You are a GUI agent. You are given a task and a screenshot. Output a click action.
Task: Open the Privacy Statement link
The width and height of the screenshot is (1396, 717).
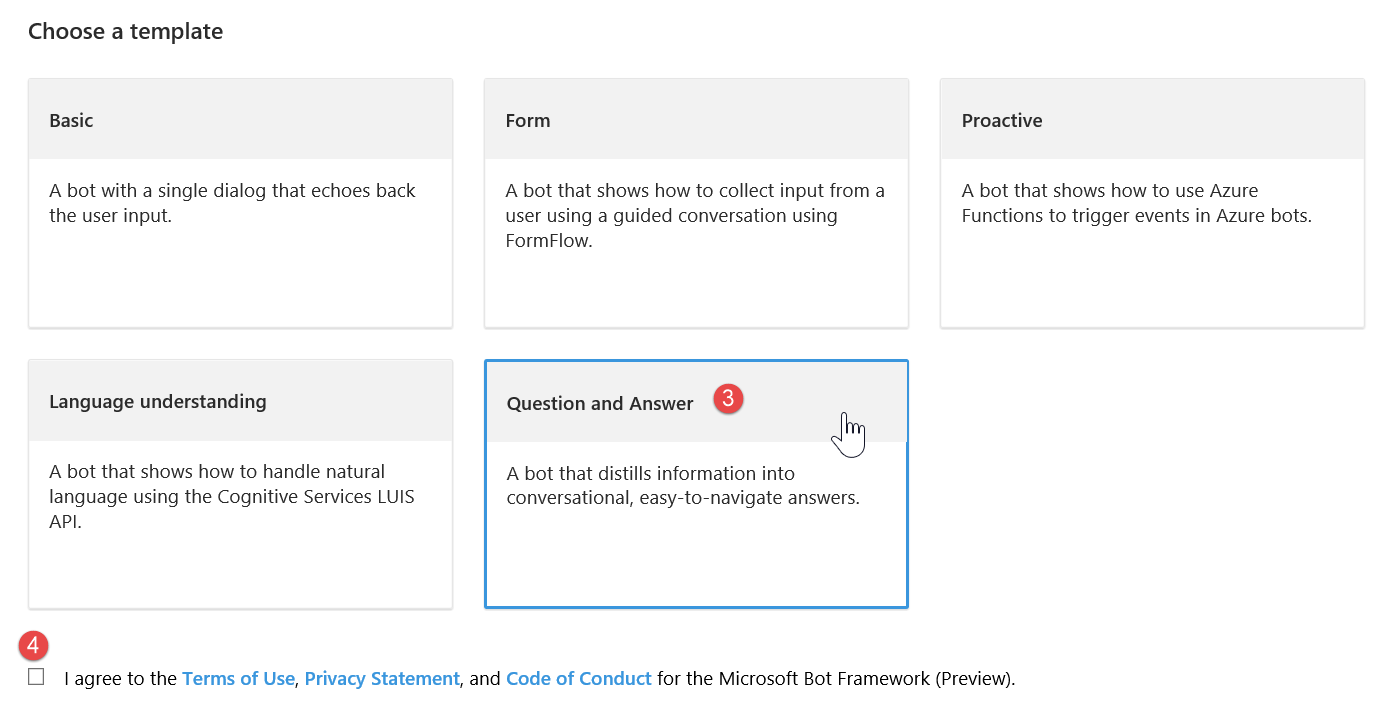pos(382,679)
